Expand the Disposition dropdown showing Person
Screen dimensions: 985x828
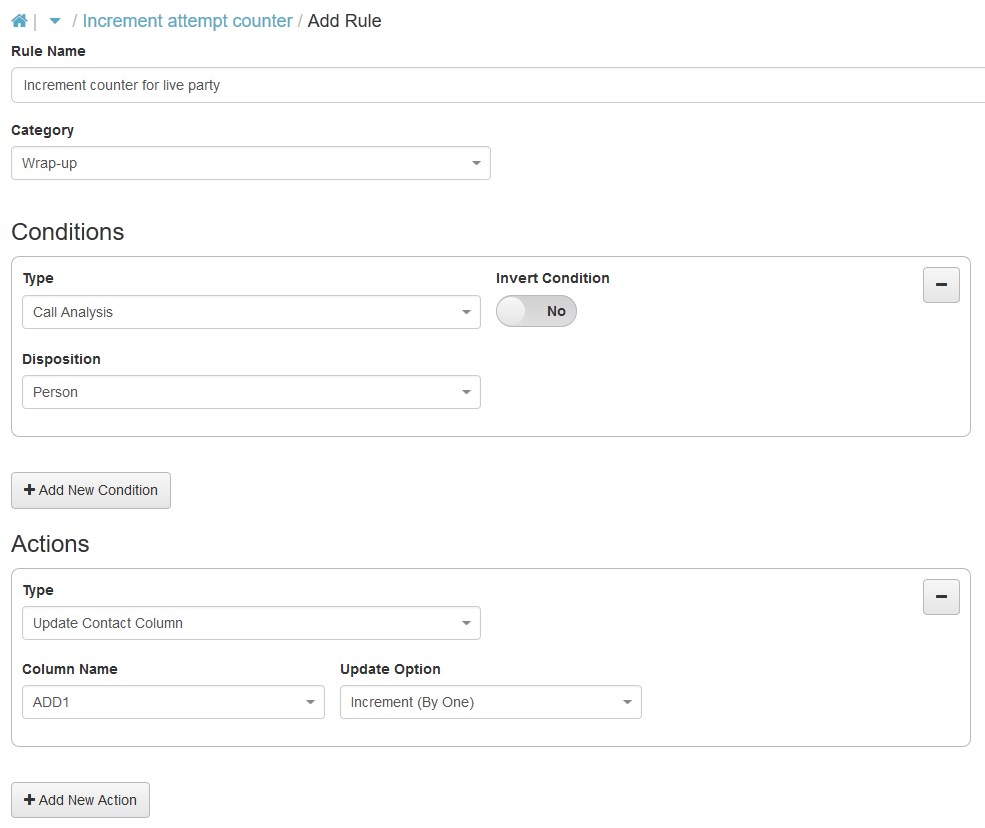pyautogui.click(x=250, y=392)
